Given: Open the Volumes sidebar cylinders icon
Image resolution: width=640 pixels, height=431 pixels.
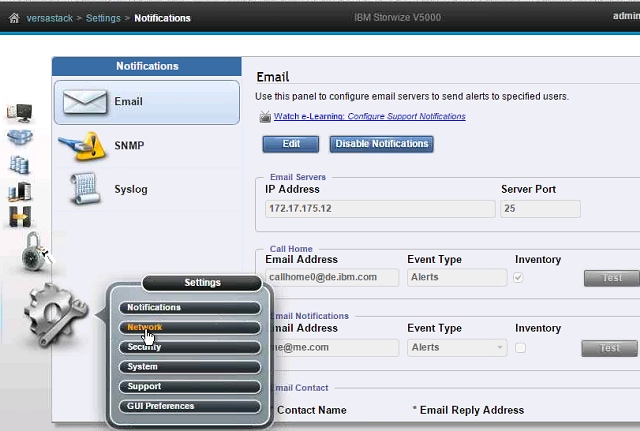Looking at the screenshot, I should point(19,164).
